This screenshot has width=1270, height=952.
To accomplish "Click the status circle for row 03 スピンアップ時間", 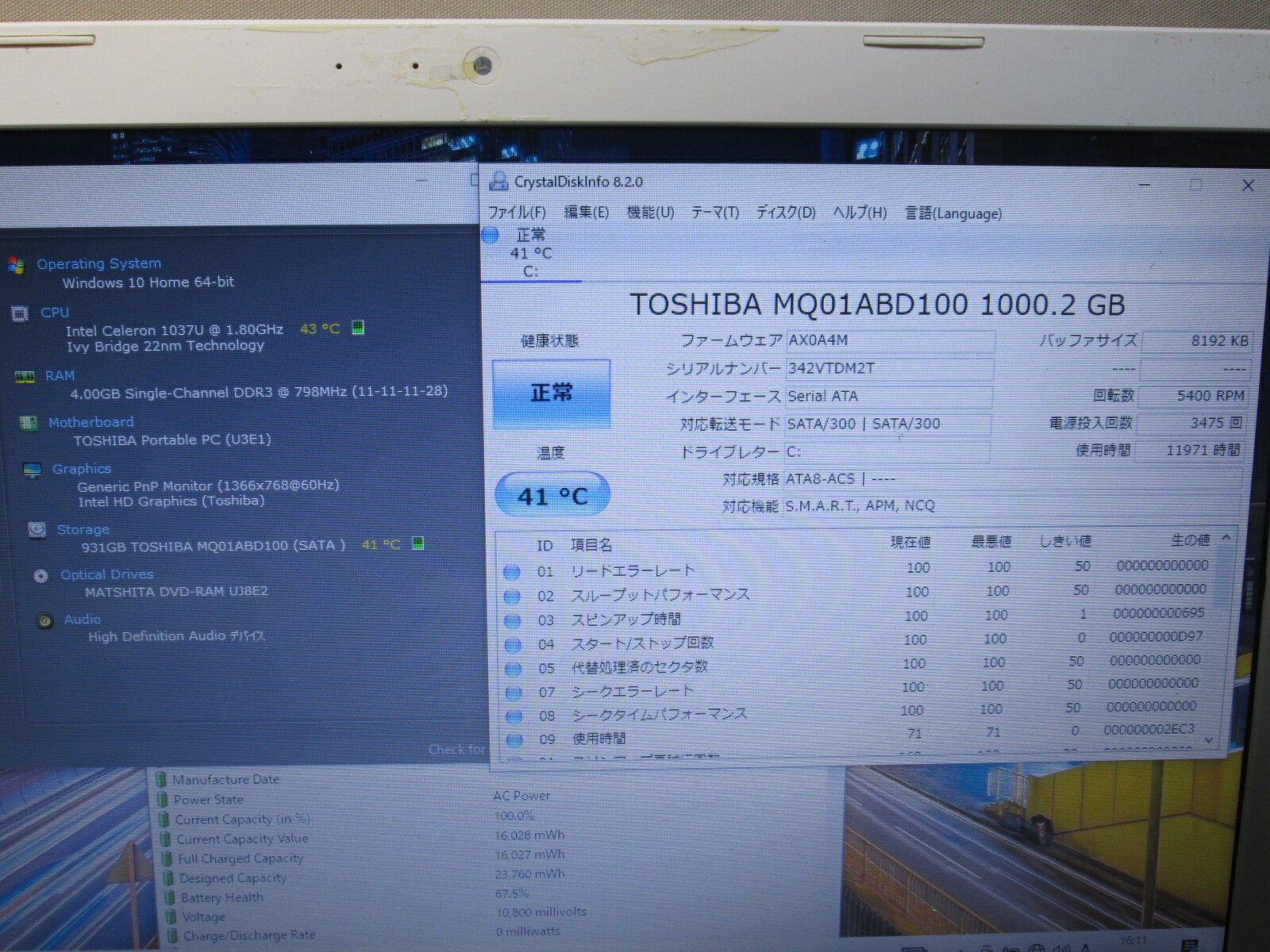I will (513, 620).
